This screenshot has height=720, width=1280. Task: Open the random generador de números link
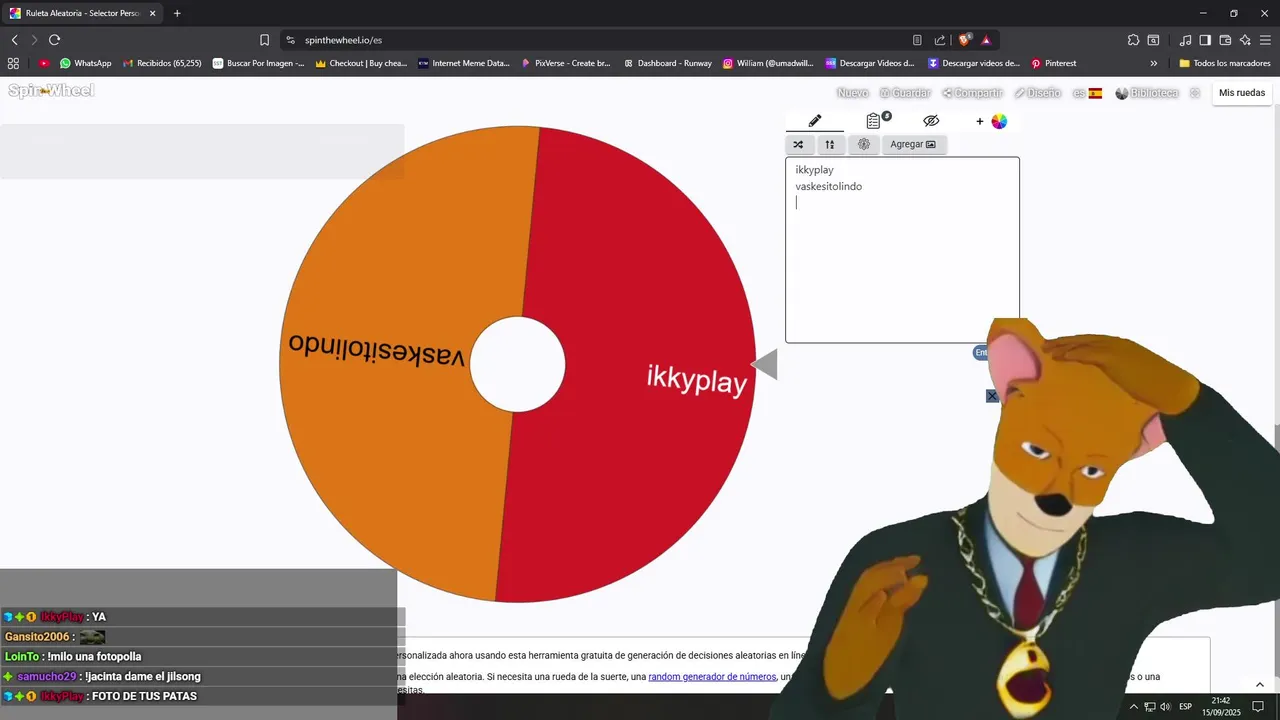coord(712,677)
